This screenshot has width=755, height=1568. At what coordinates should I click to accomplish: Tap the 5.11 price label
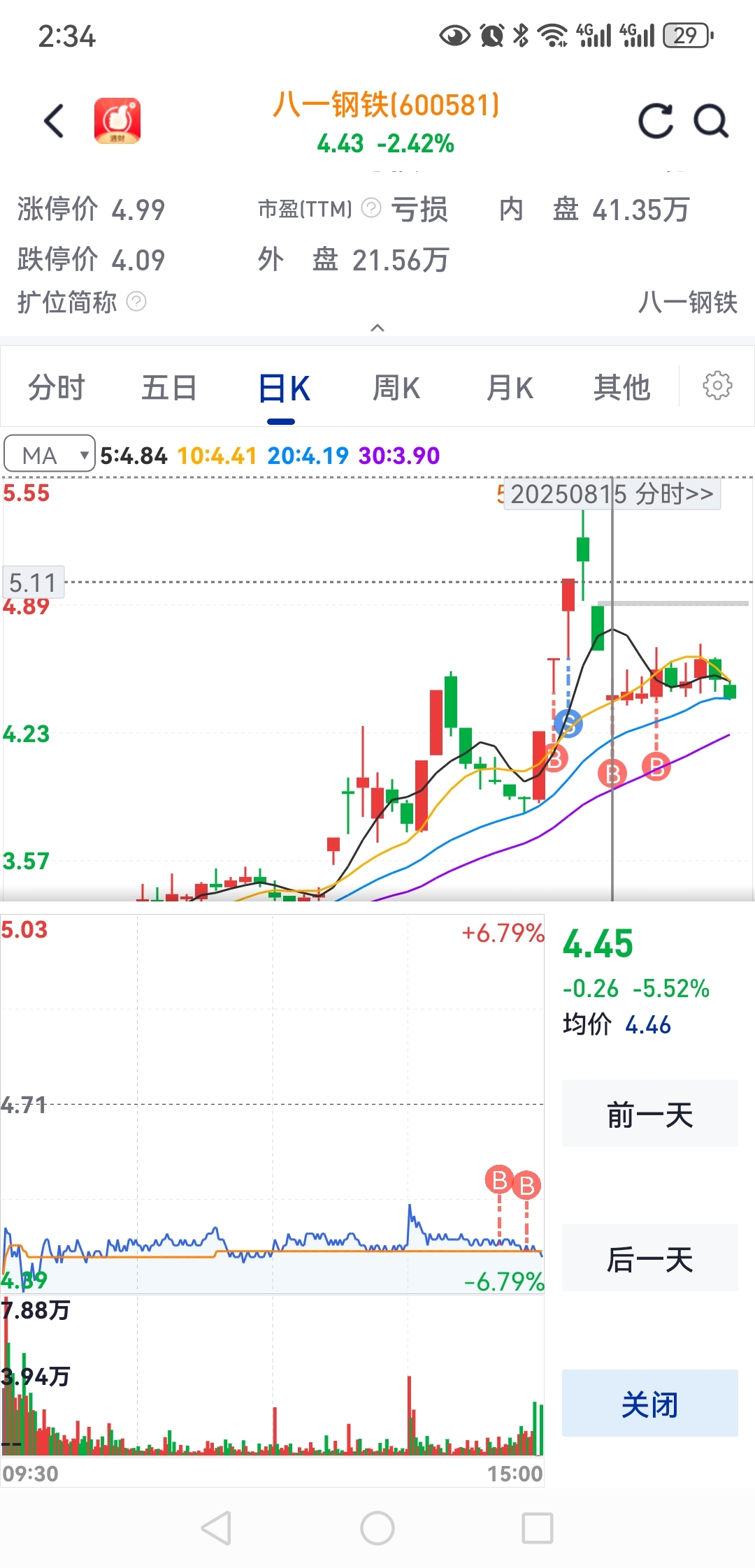click(33, 582)
